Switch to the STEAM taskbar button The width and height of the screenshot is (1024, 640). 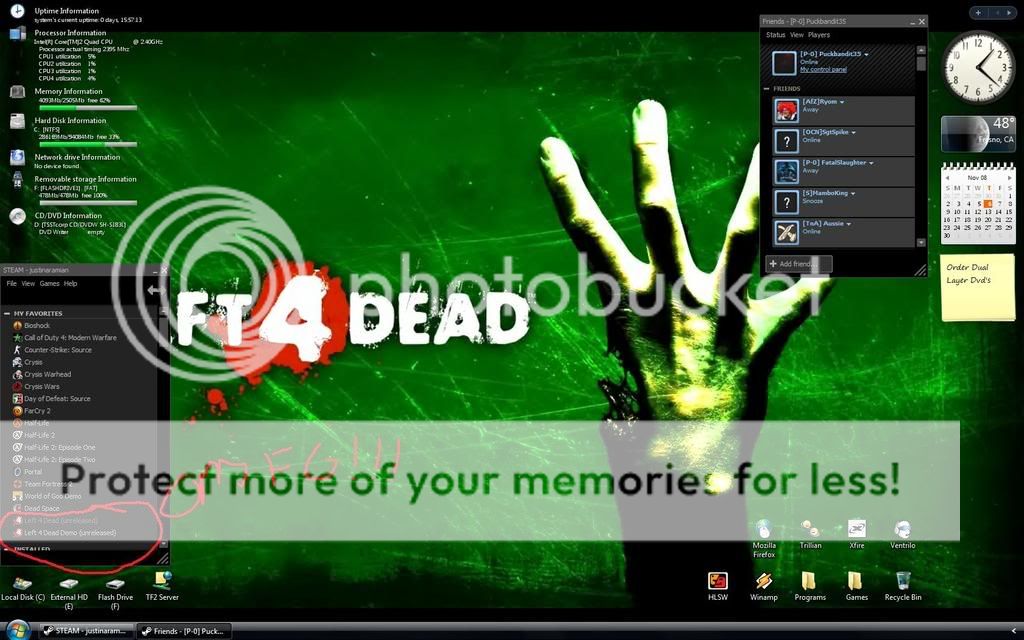point(87,631)
